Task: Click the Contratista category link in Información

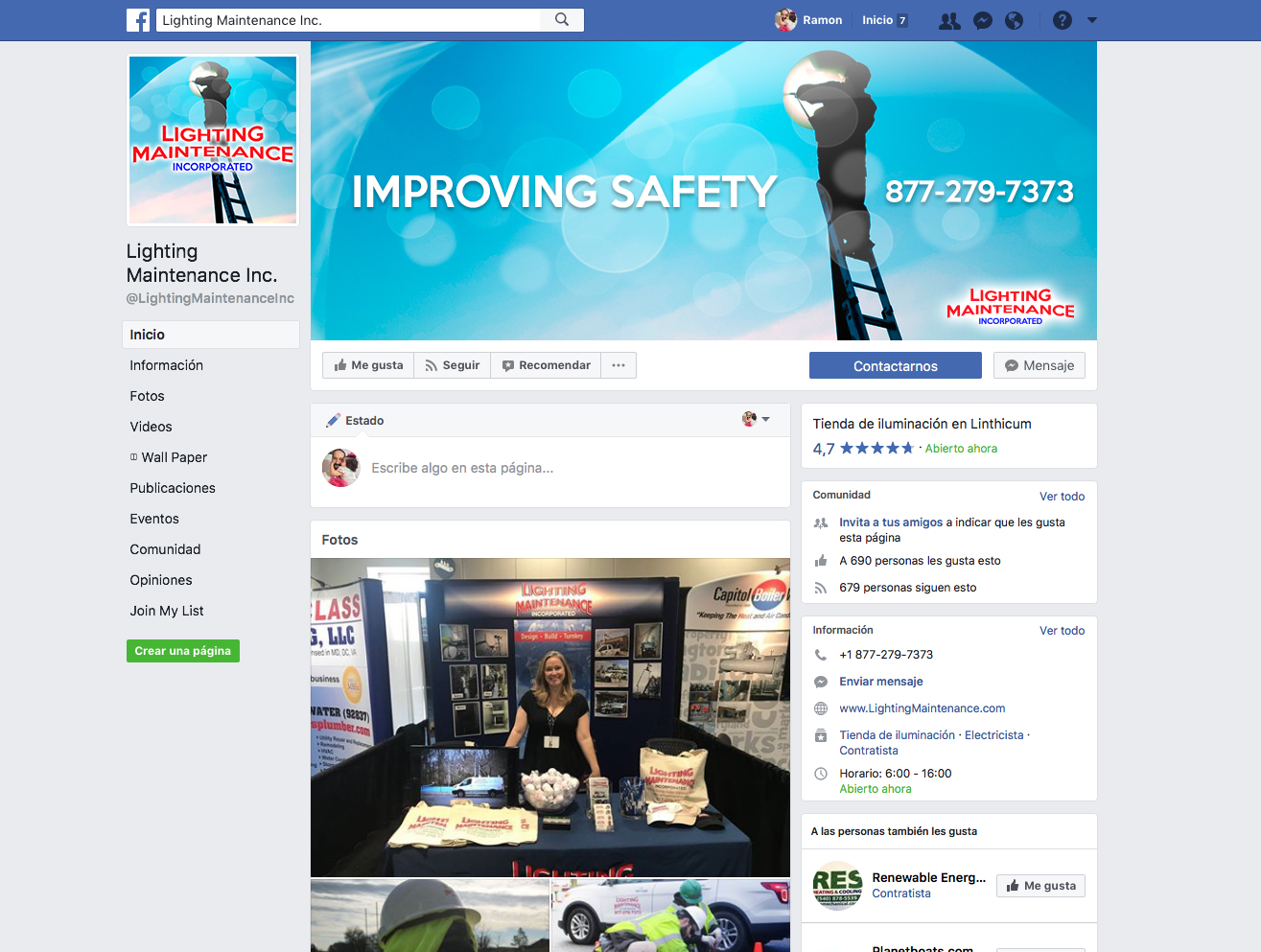Action: pyautogui.click(x=869, y=751)
